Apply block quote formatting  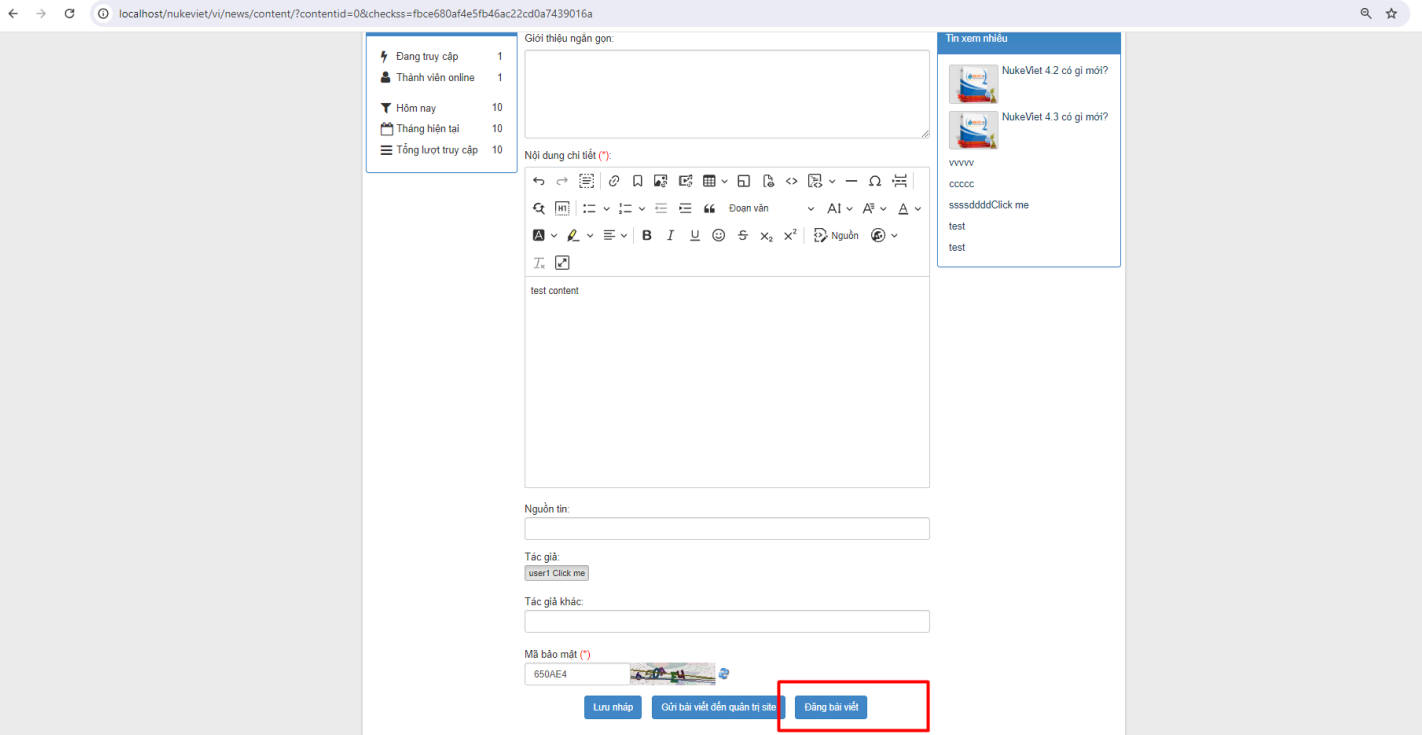[710, 208]
